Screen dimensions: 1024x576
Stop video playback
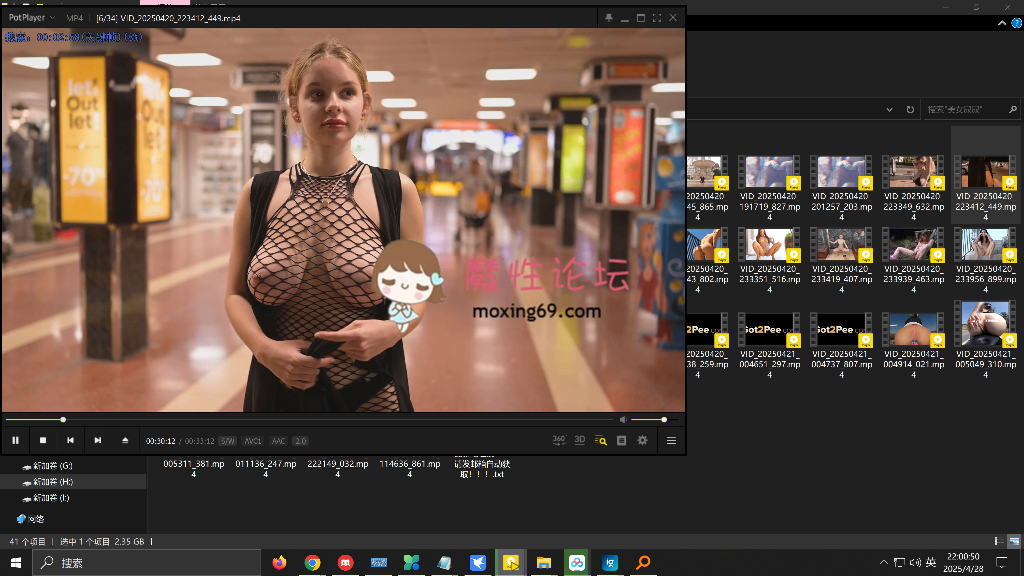tap(43, 440)
